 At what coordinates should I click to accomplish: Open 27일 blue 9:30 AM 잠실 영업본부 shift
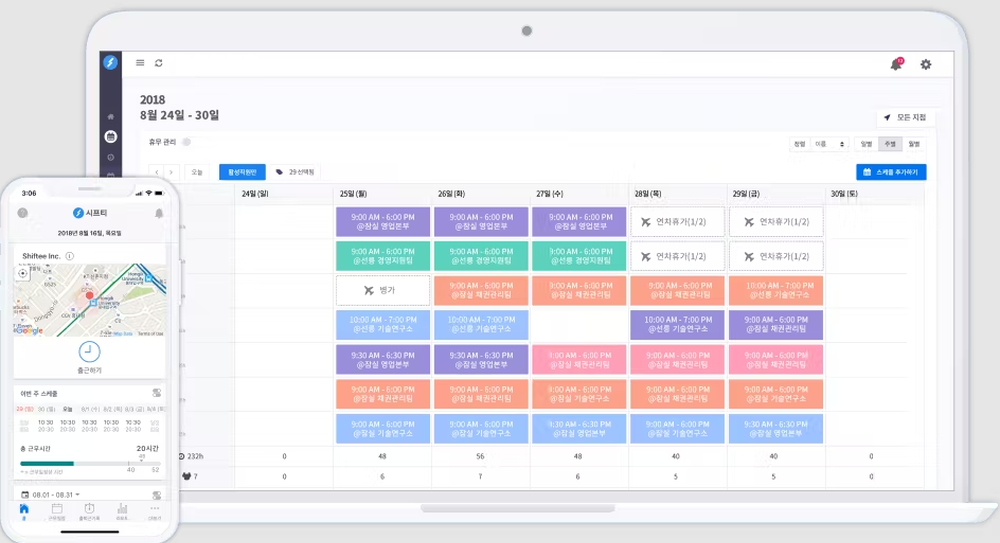point(579,428)
